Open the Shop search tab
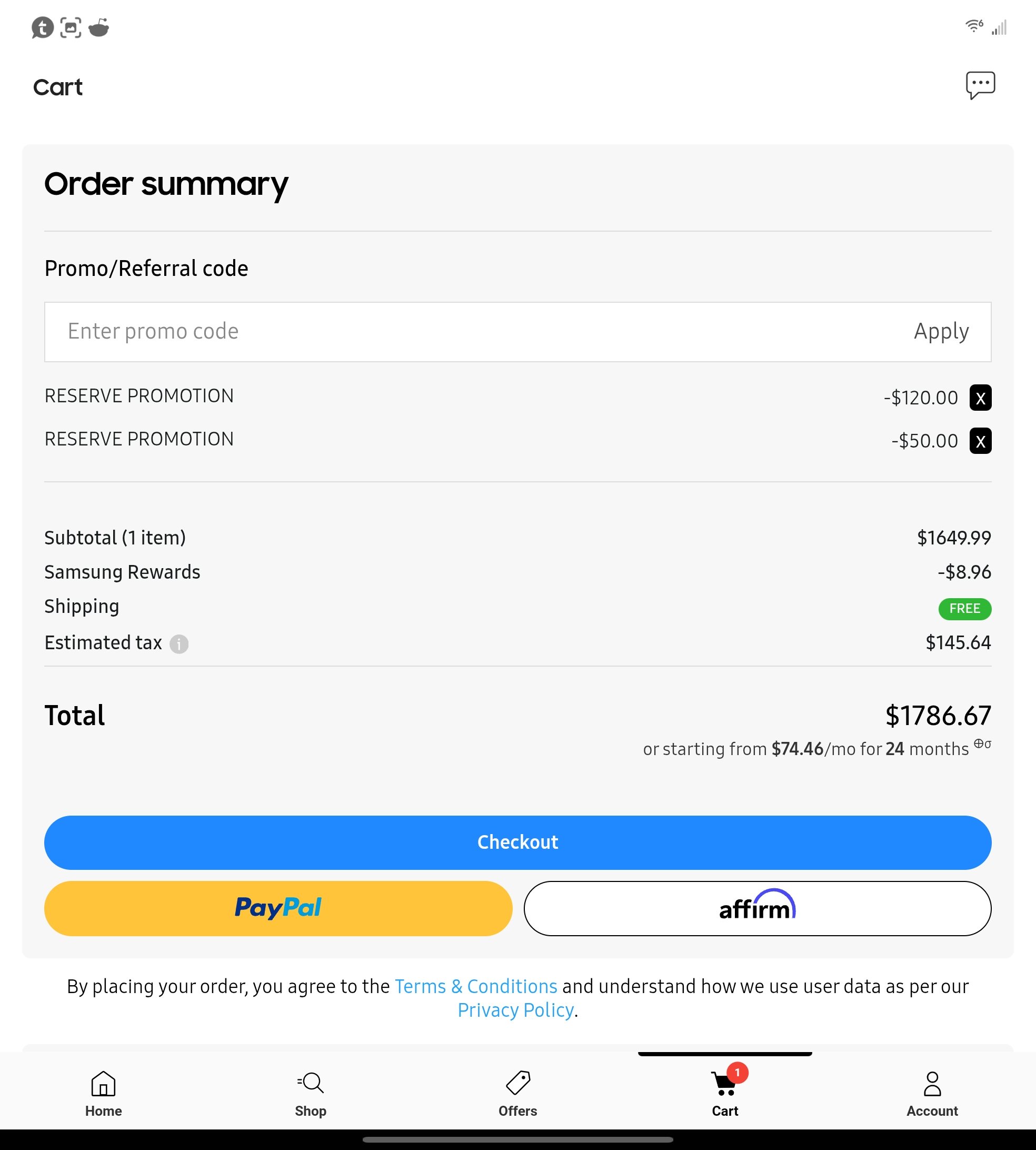The image size is (1036, 1150). click(310, 1093)
